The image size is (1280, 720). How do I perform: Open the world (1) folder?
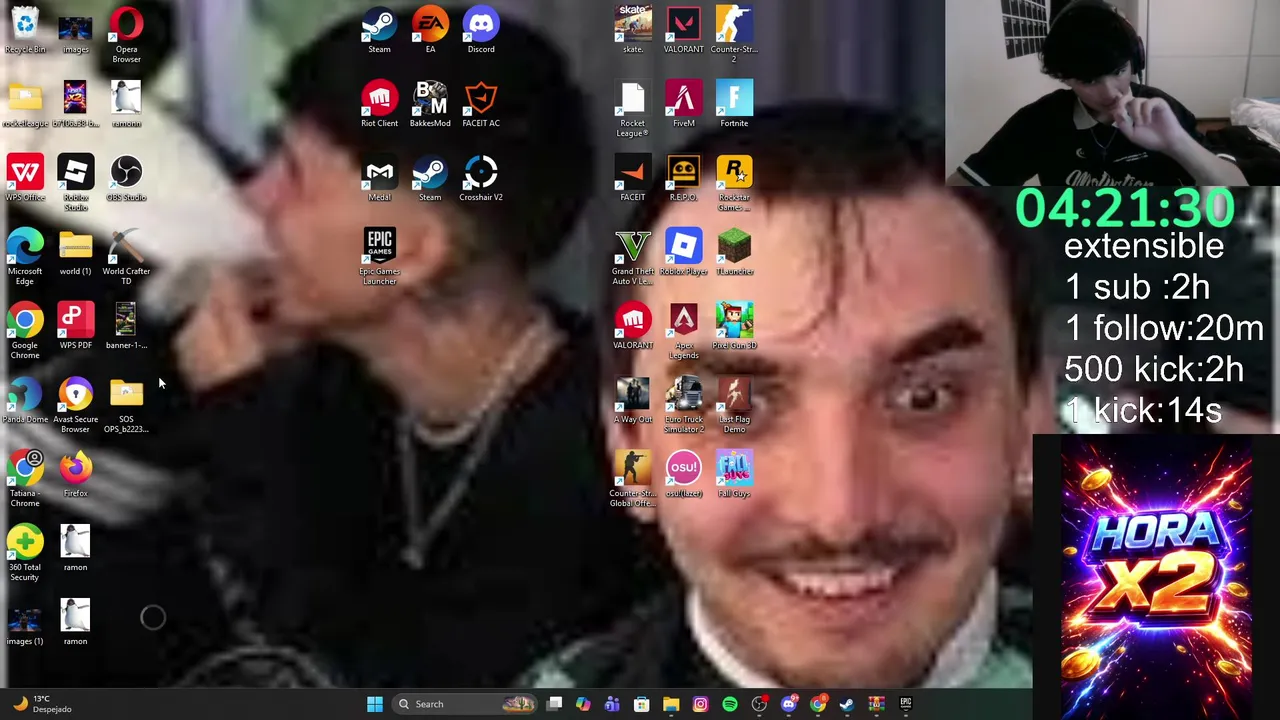(x=76, y=252)
